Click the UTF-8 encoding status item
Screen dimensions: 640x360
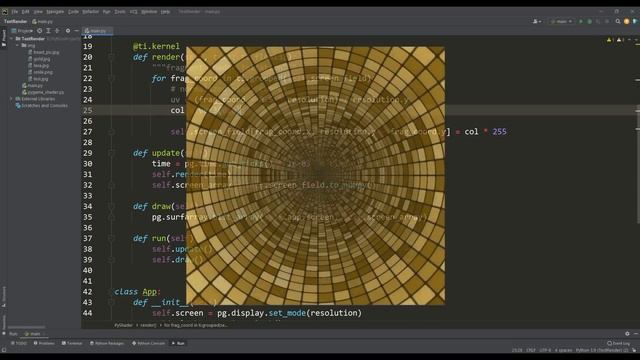point(545,350)
